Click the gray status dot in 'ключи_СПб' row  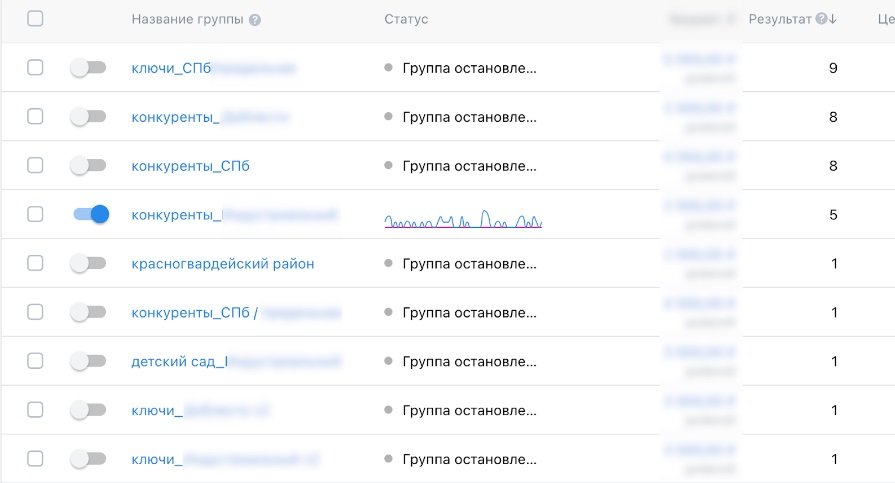(x=389, y=68)
